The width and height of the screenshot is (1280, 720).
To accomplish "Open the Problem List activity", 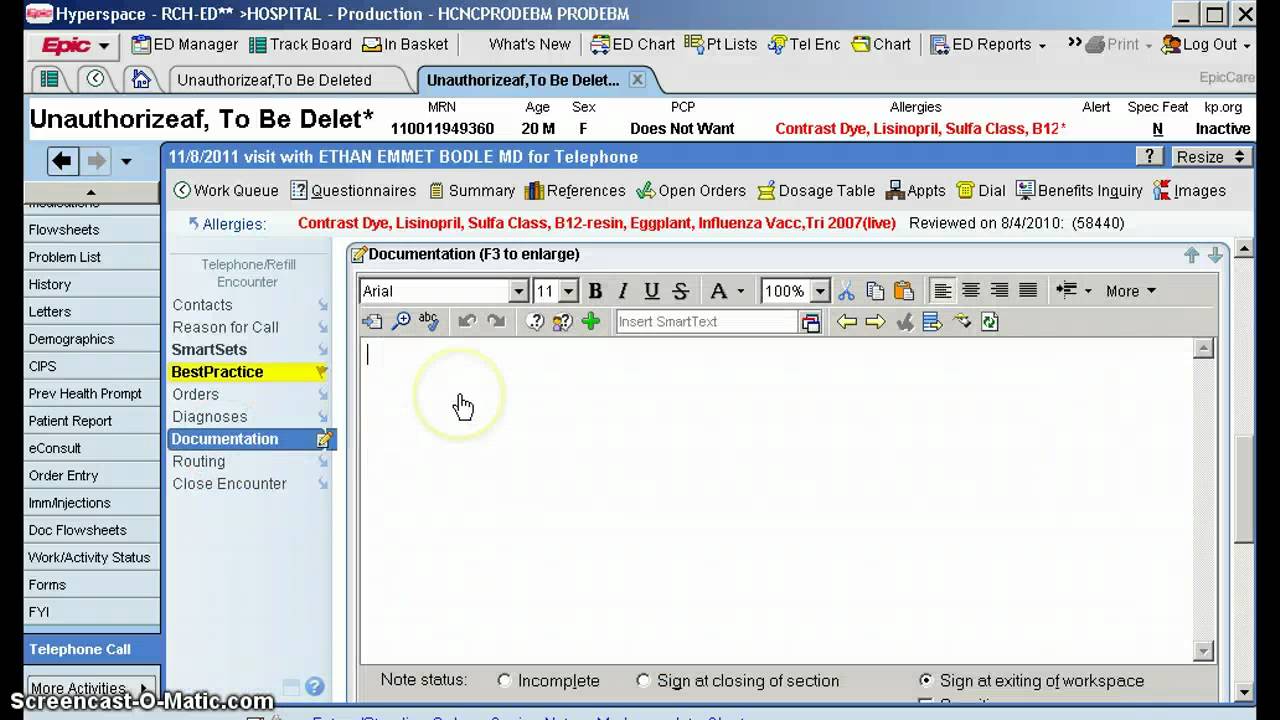I will pyautogui.click(x=92, y=257).
